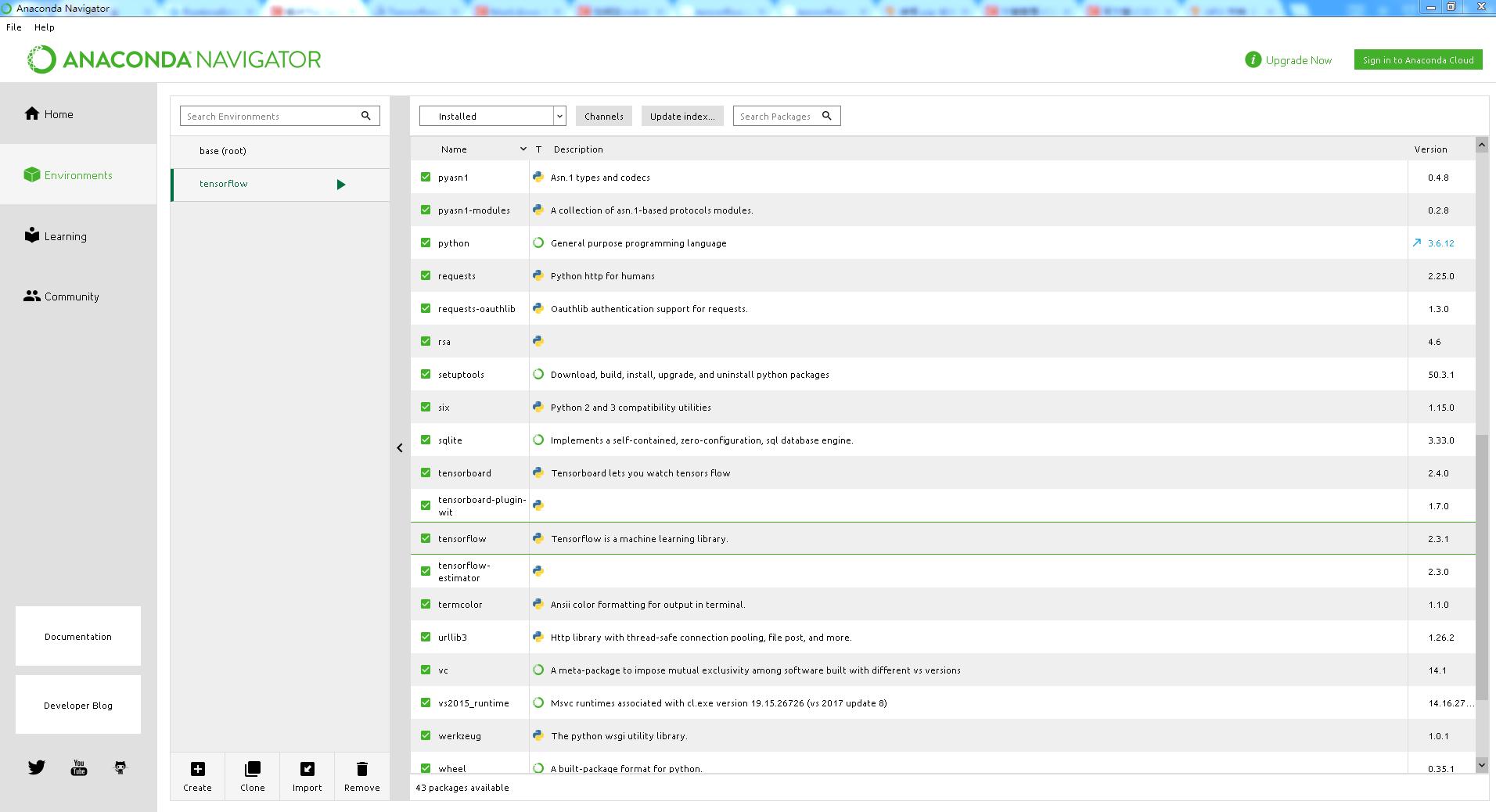Click the '43 packages available' status text
Viewport: 1496px width, 812px height.
462,787
